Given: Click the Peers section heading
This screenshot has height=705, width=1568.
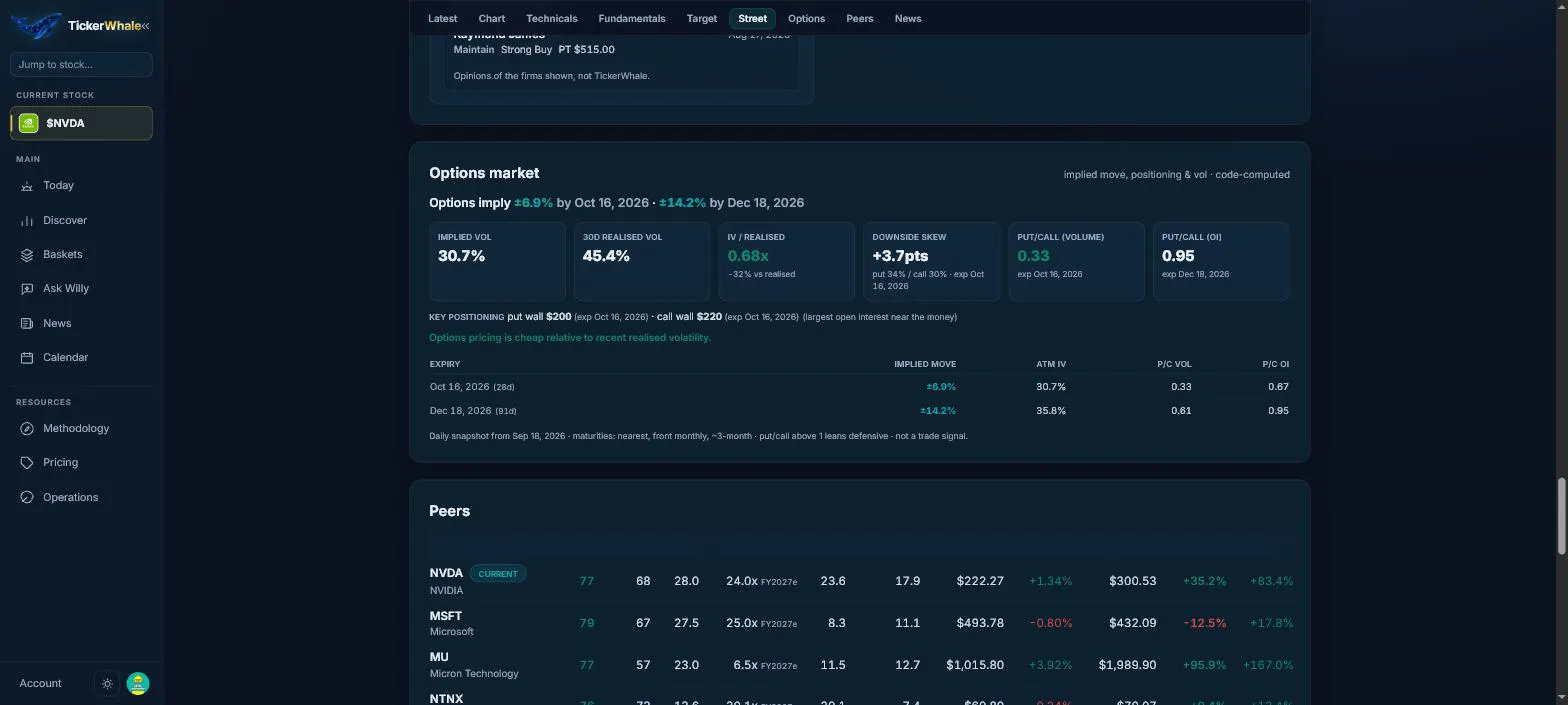Looking at the screenshot, I should point(449,511).
